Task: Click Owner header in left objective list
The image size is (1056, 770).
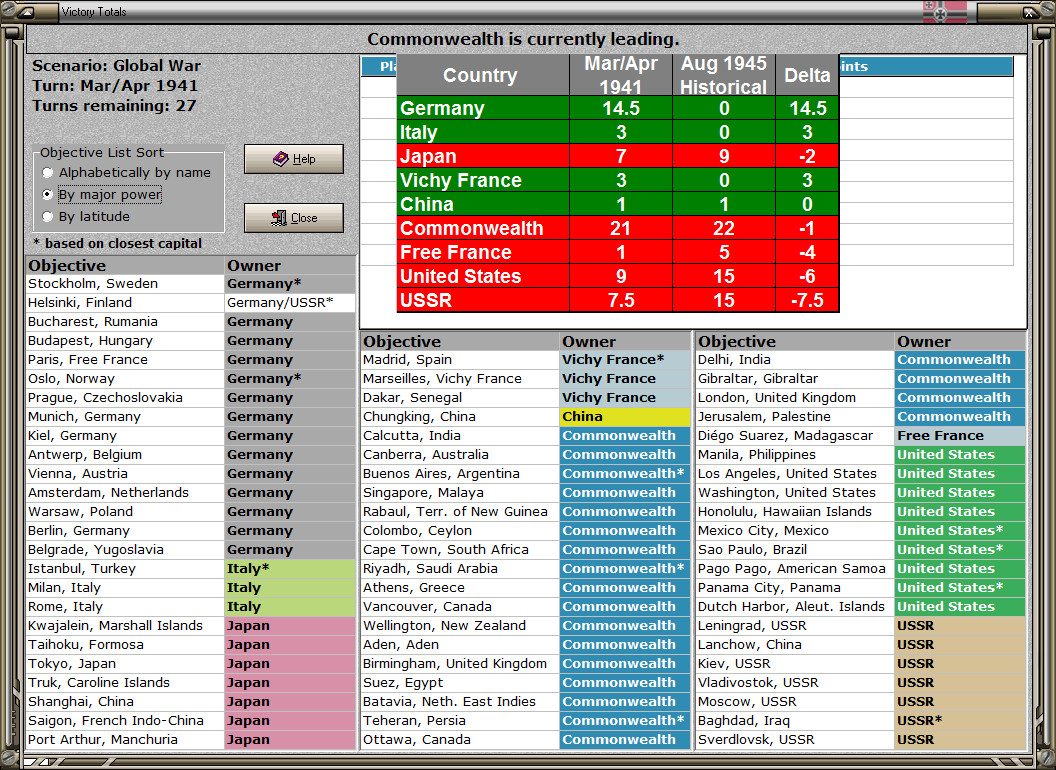Action: pos(290,265)
